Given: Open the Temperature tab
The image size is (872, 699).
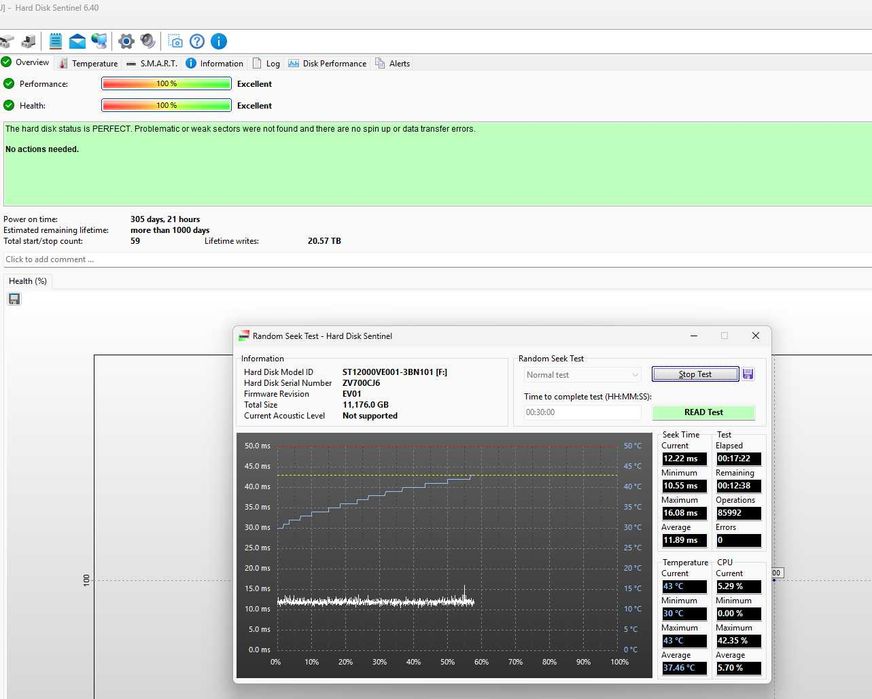Looking at the screenshot, I should (x=88, y=63).
